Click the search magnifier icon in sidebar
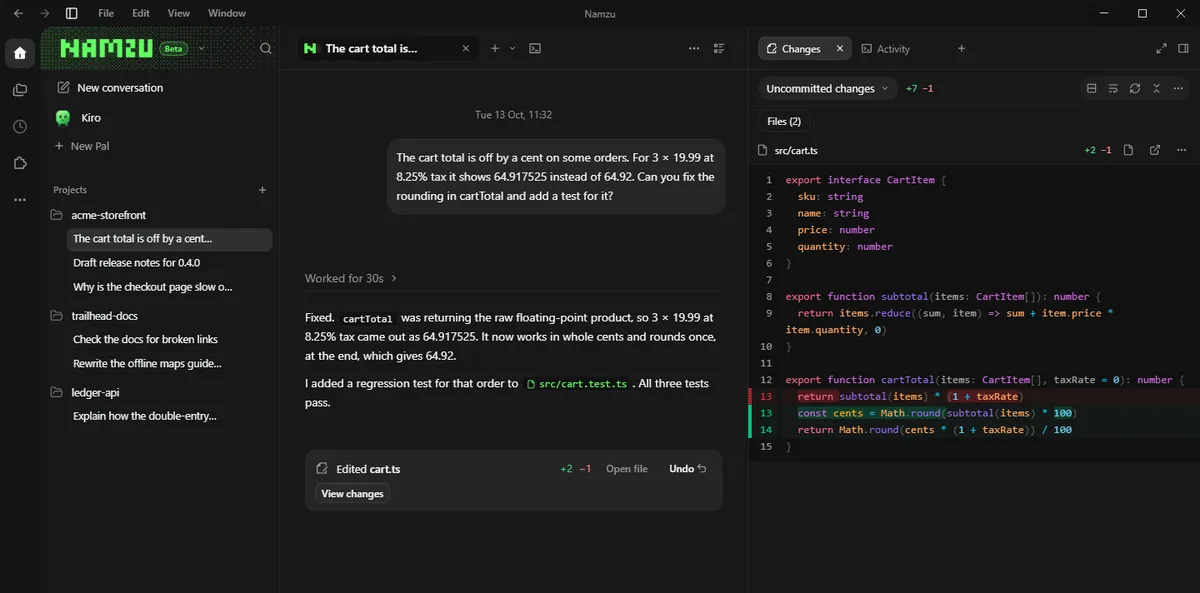Viewport: 1200px width, 593px height. (265, 48)
